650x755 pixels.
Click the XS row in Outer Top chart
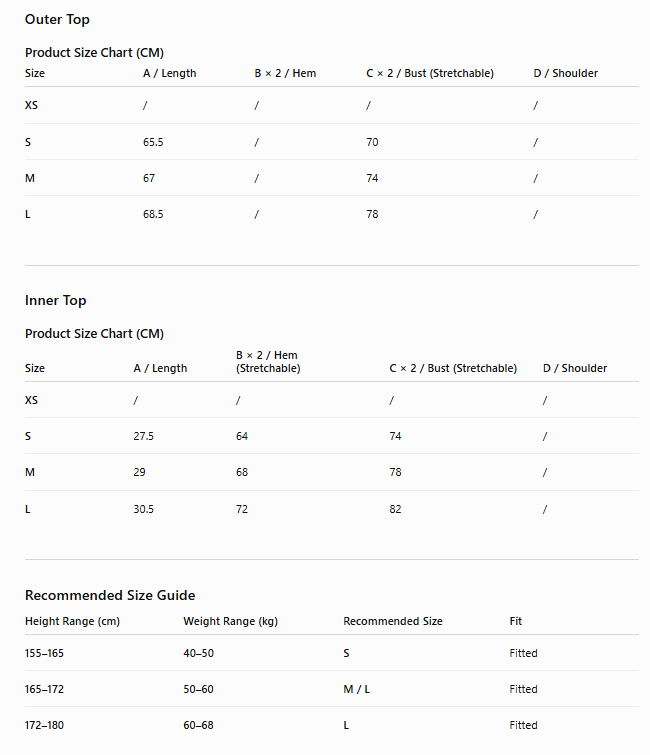332,105
